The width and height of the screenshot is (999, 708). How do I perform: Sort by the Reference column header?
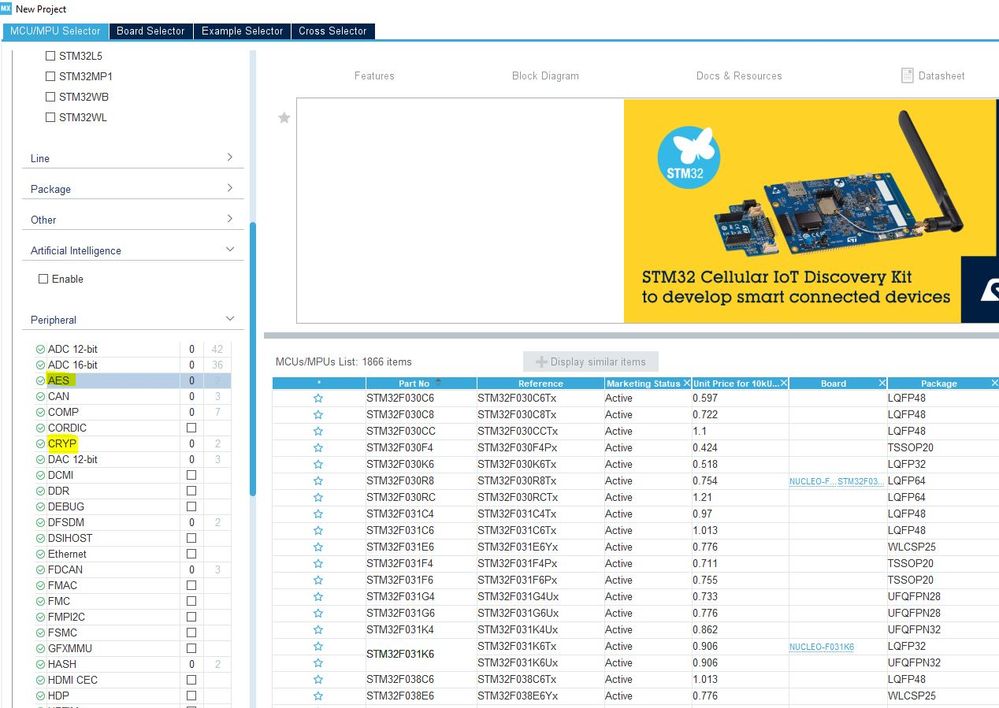(540, 383)
